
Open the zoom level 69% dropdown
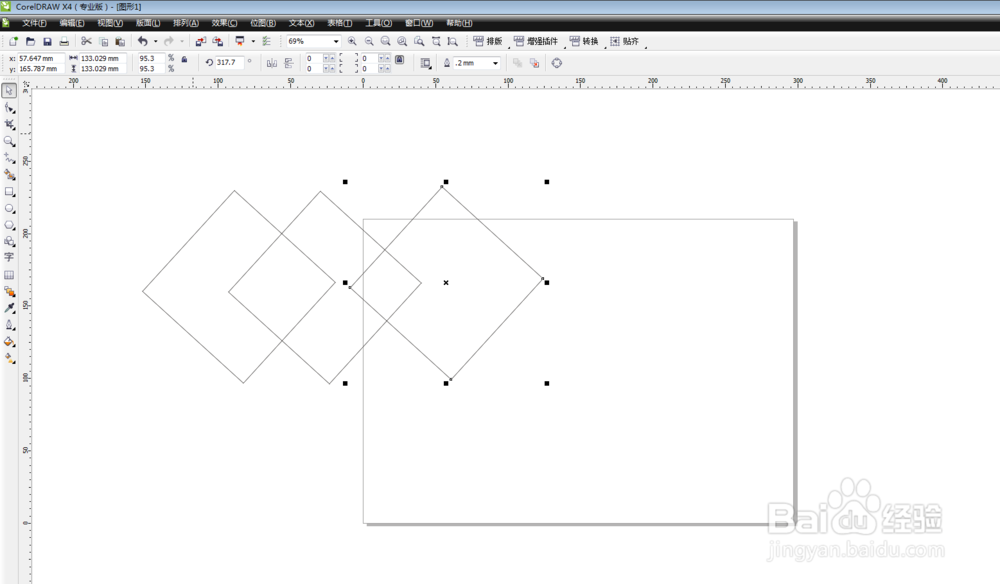[336, 41]
